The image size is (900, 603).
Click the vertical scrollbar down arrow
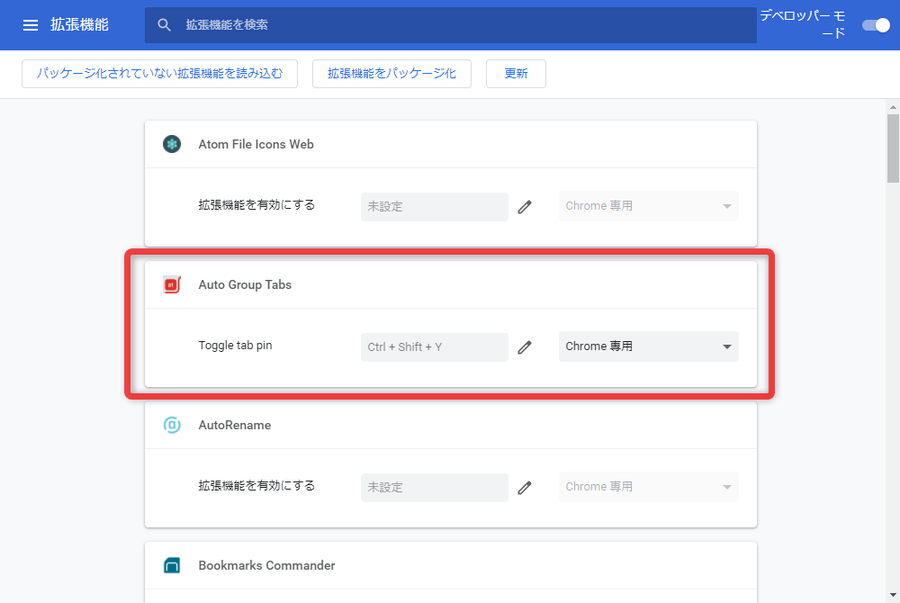click(x=893, y=595)
